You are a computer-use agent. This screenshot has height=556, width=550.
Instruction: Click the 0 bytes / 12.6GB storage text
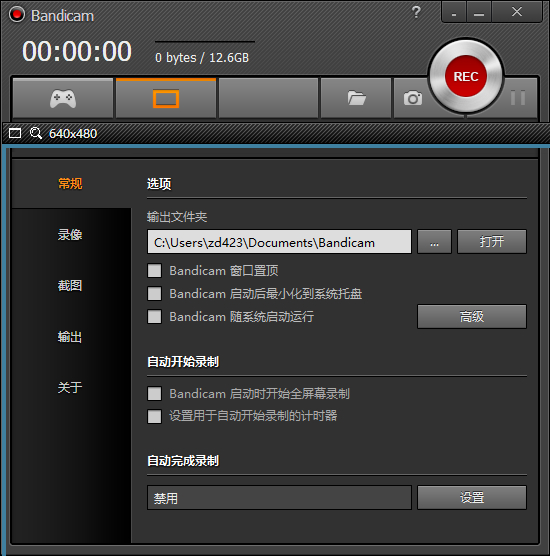(202, 57)
